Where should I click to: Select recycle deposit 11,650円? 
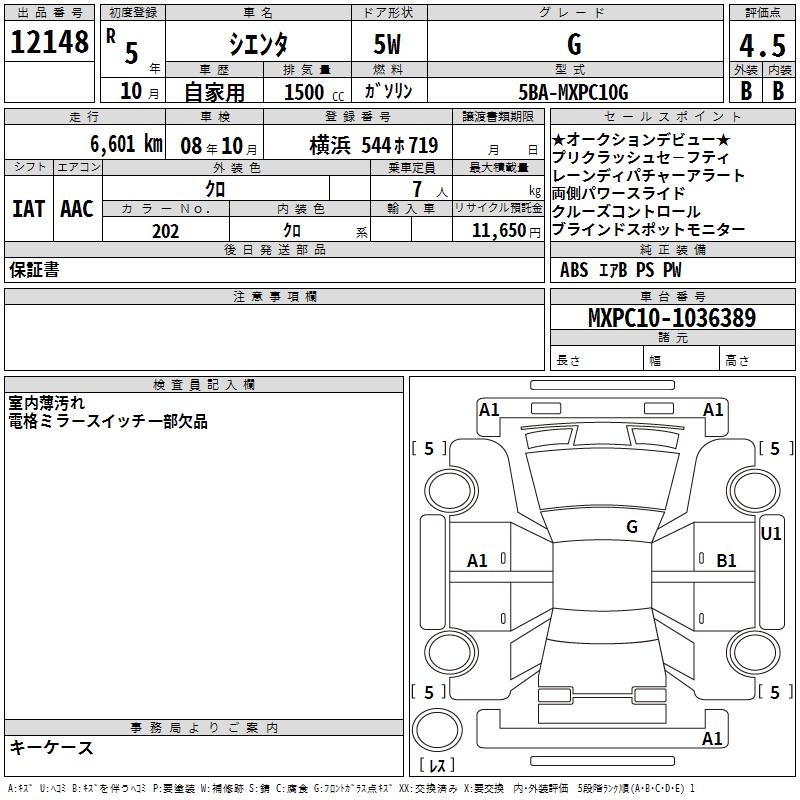tap(506, 231)
